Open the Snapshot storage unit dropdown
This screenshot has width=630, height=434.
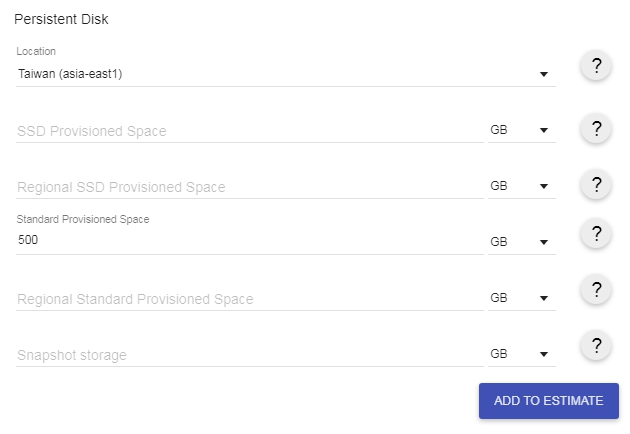coord(520,355)
